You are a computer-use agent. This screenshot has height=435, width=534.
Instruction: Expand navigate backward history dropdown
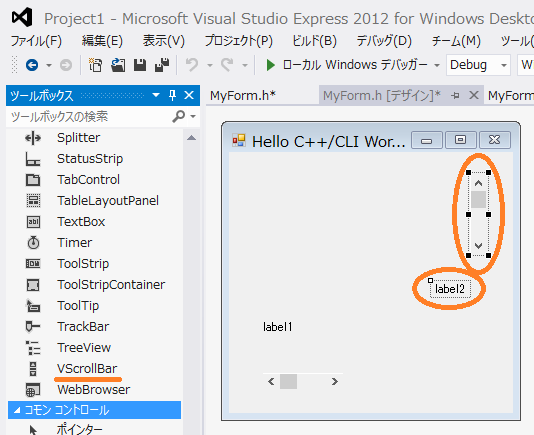49,65
